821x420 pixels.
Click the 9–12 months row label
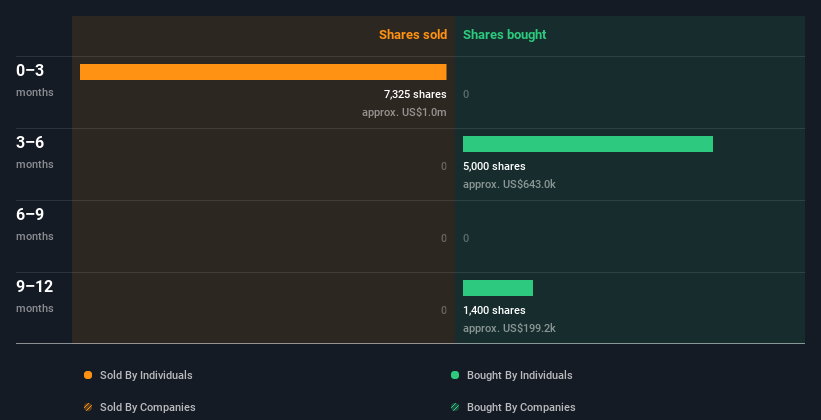click(35, 296)
